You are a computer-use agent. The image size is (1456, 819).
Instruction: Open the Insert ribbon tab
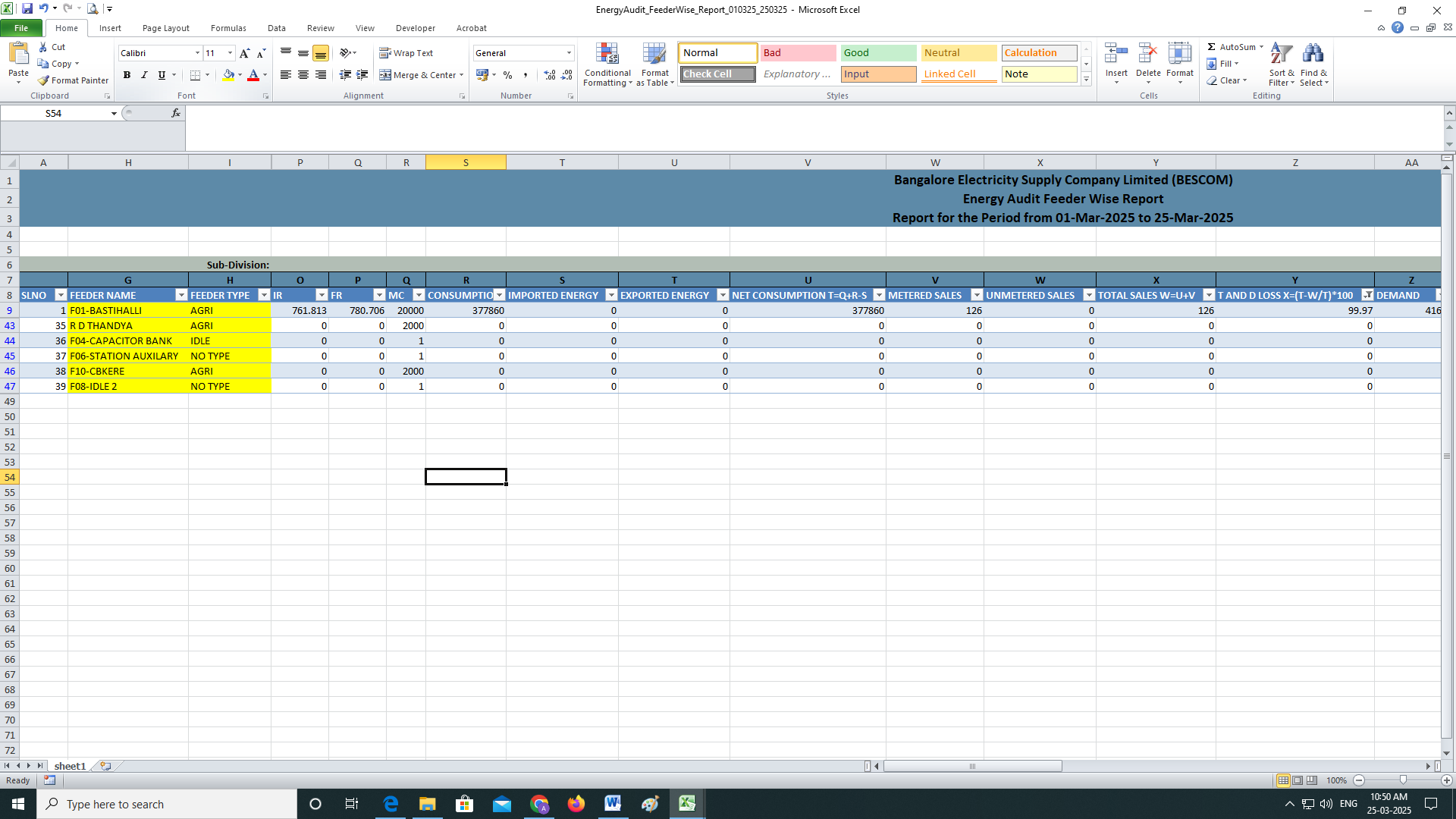[110, 28]
